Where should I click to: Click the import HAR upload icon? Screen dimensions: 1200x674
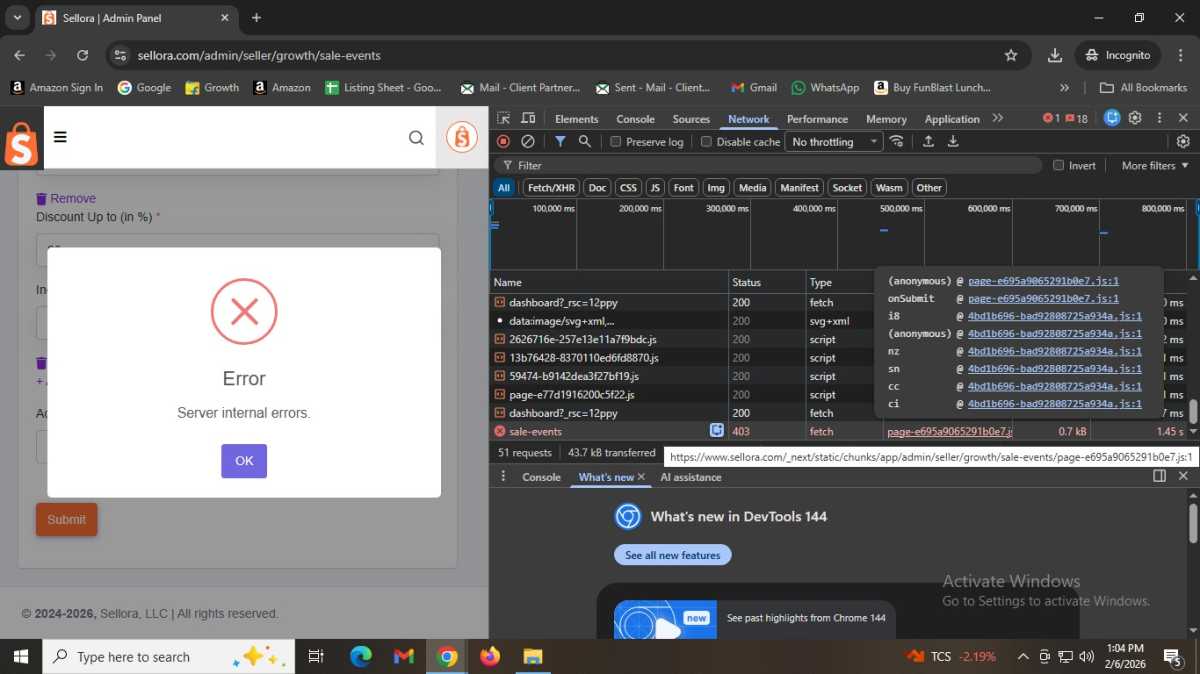tap(928, 142)
